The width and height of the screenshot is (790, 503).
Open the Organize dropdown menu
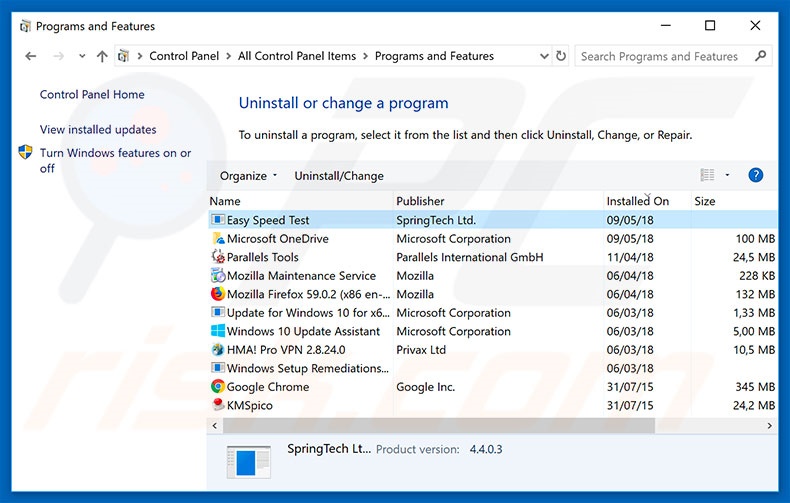(248, 176)
